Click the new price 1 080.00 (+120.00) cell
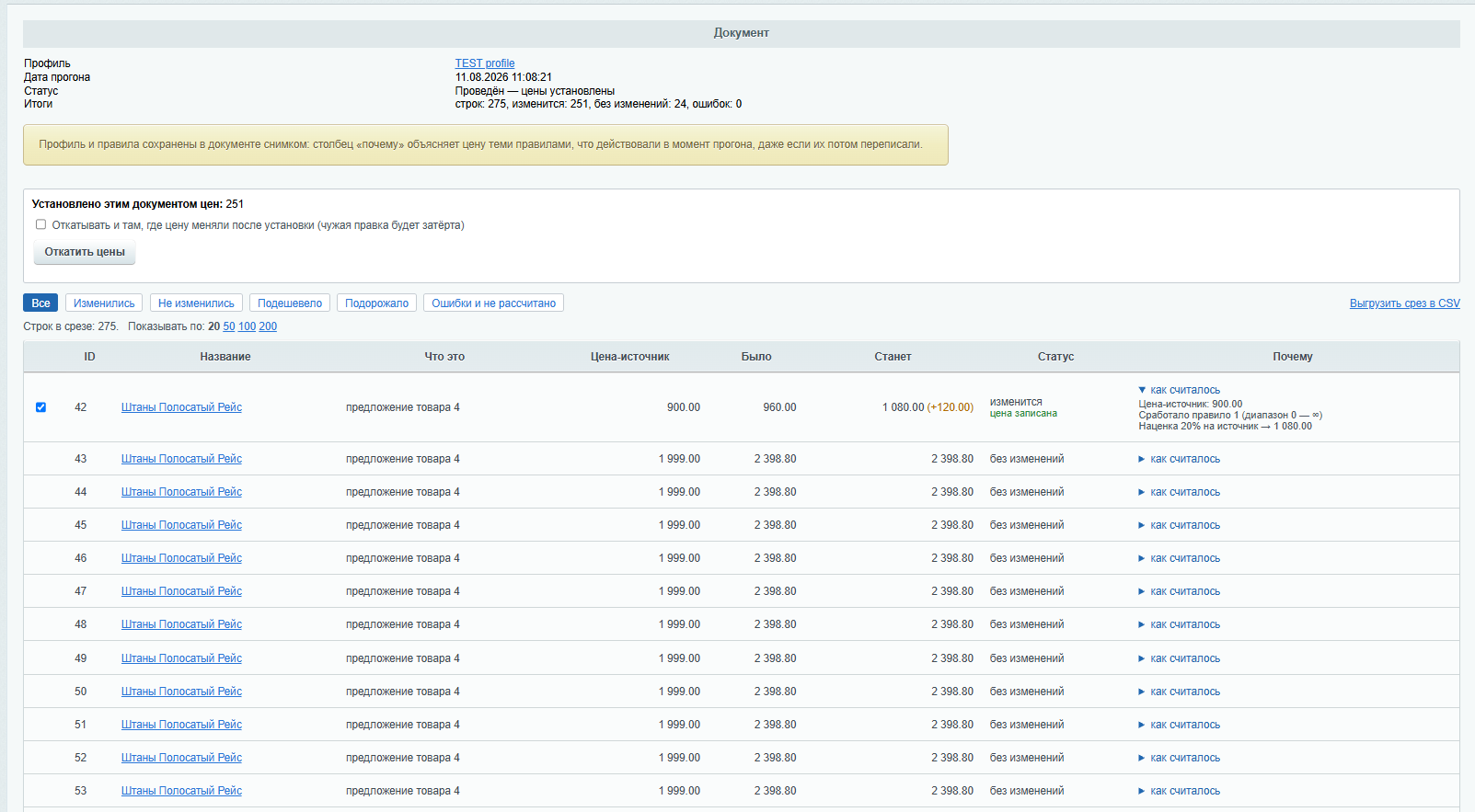 point(928,407)
